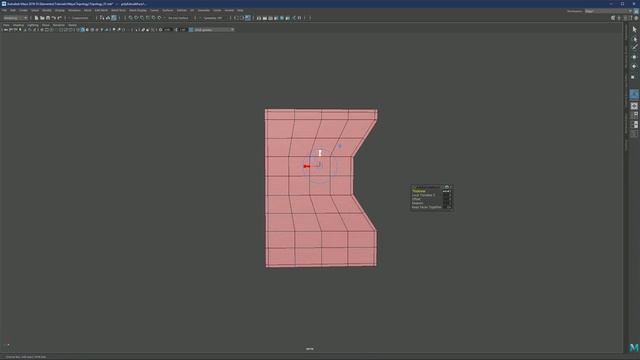Open the Edit Mesh menu
640x360 pixels.
(101, 10)
